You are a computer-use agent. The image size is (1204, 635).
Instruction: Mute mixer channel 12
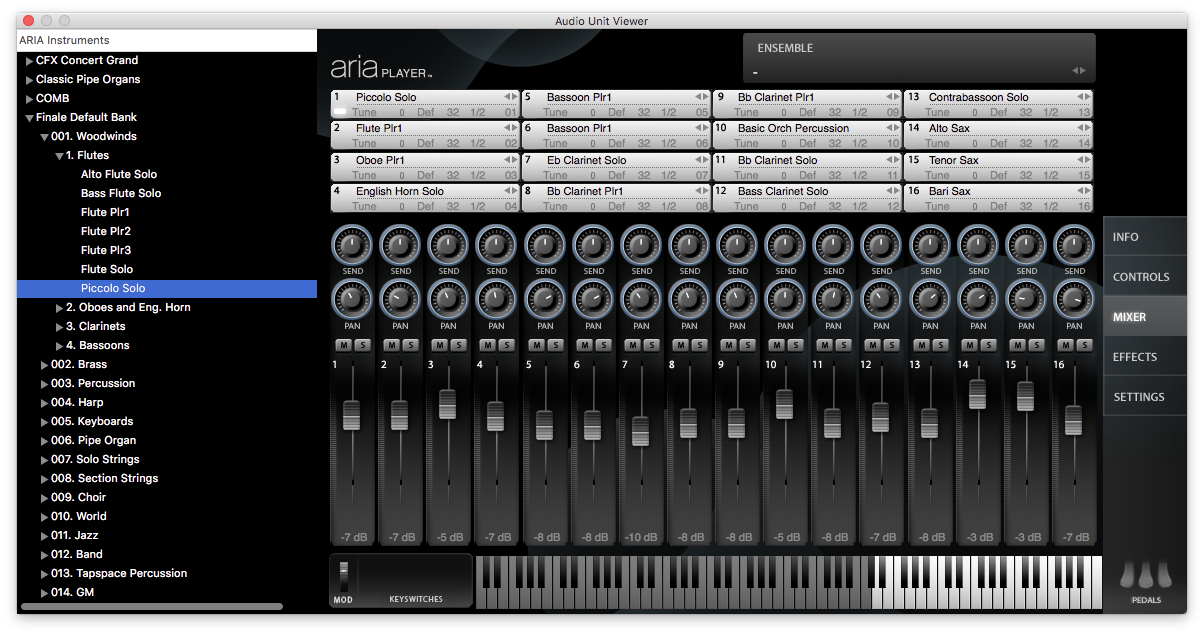873,345
